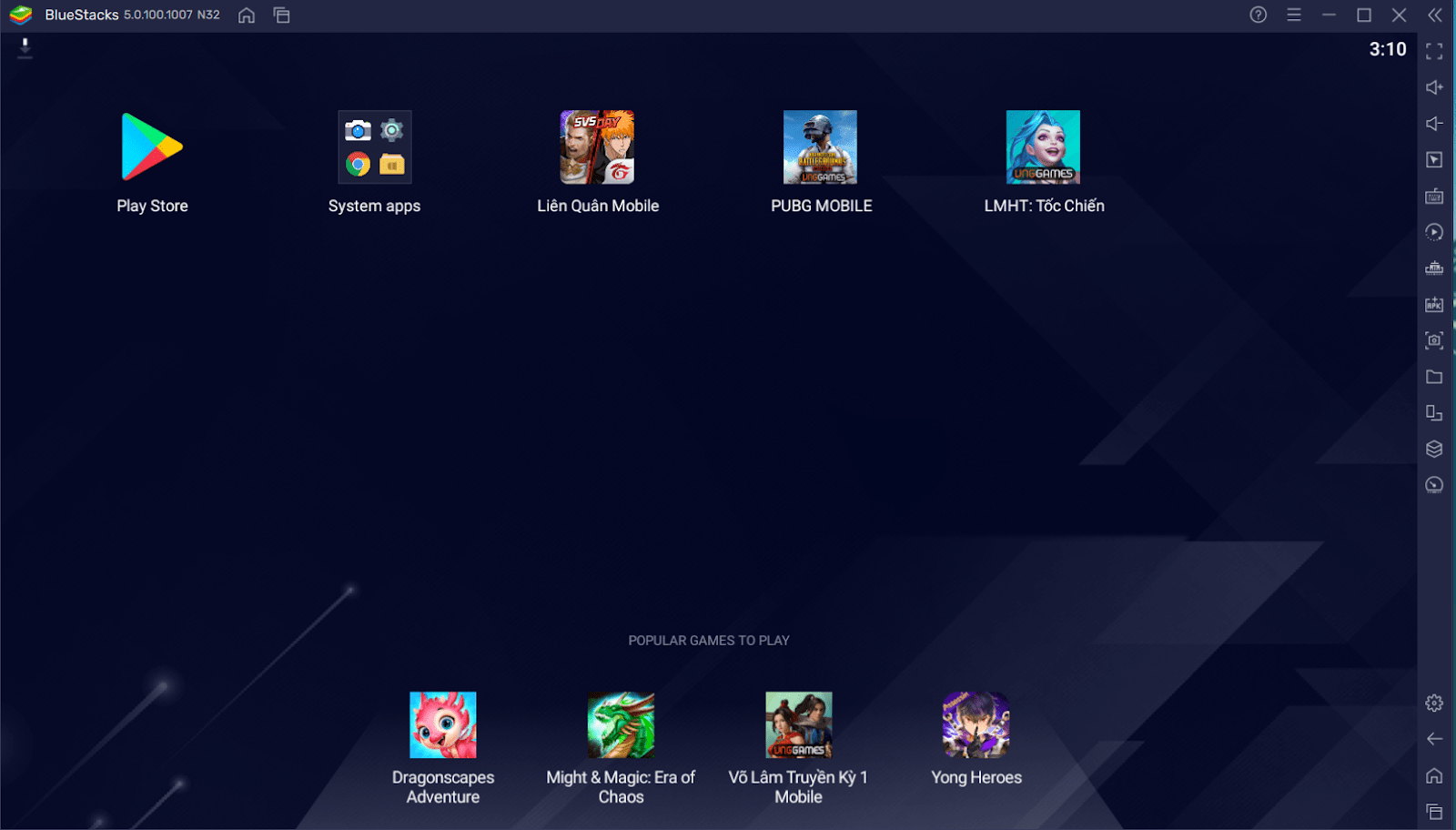
Task: Open Might & Magic: Era of Chaos
Action: pos(621,725)
